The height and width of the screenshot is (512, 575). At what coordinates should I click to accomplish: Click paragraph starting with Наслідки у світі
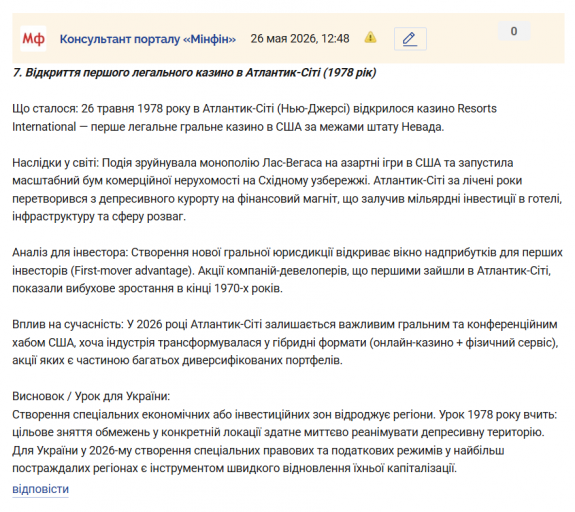pyautogui.click(x=287, y=190)
